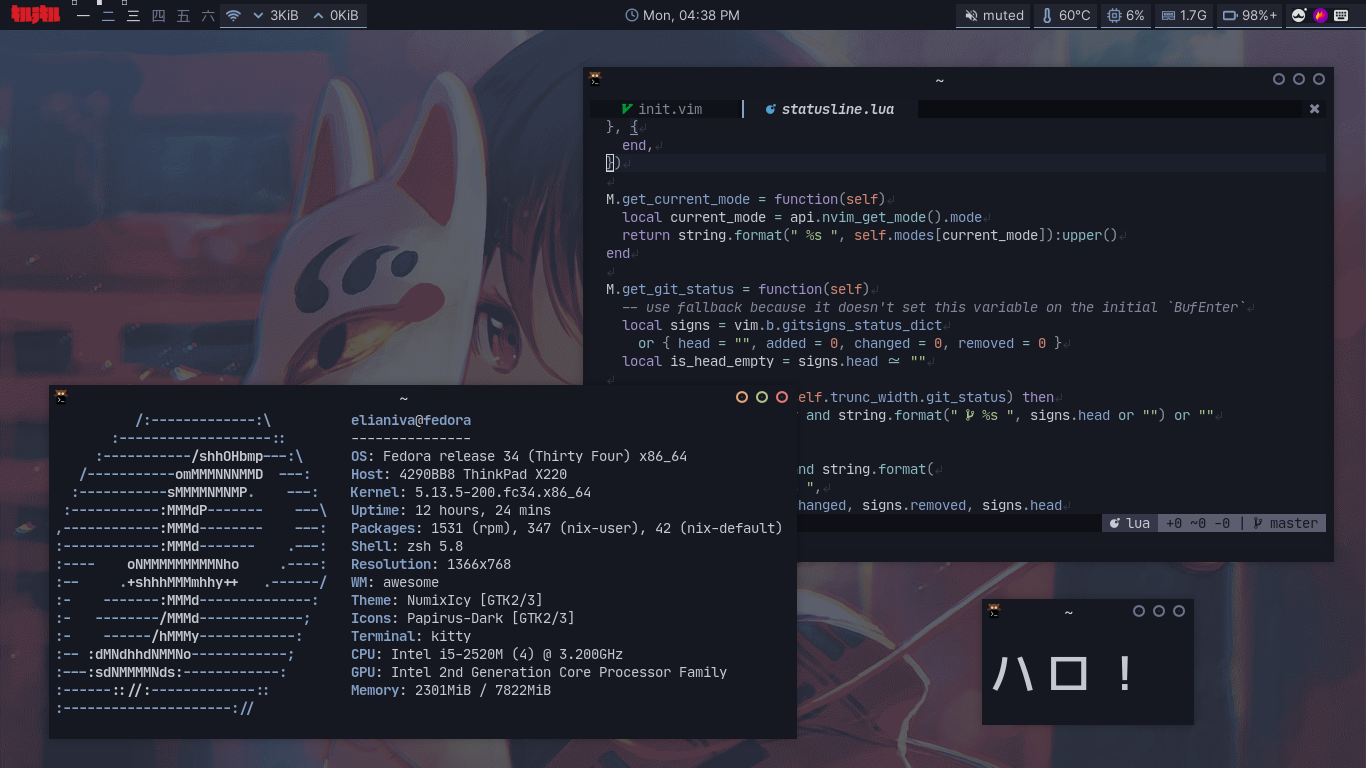Switch to workspace 六
Viewport: 1366px width, 768px height.
[208, 15]
